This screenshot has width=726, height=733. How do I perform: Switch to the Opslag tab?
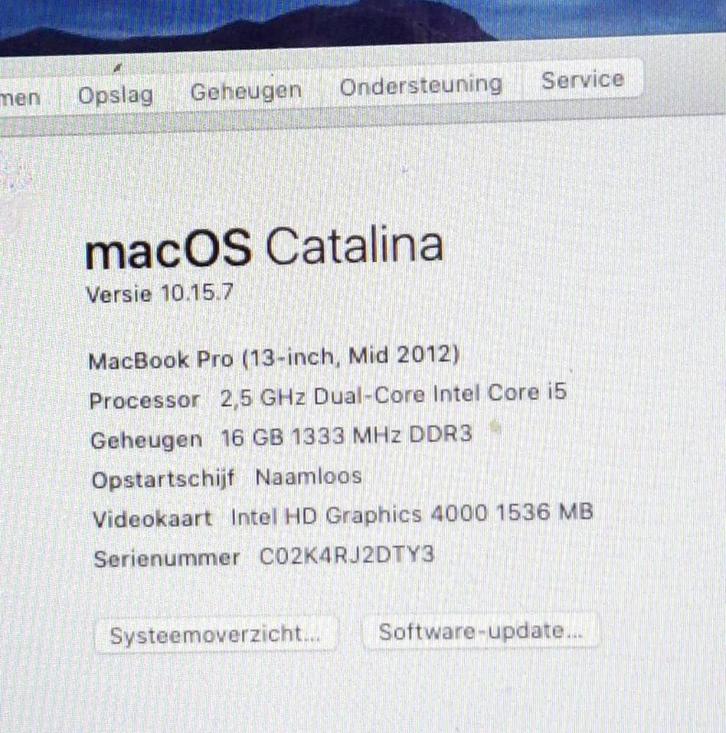115,95
